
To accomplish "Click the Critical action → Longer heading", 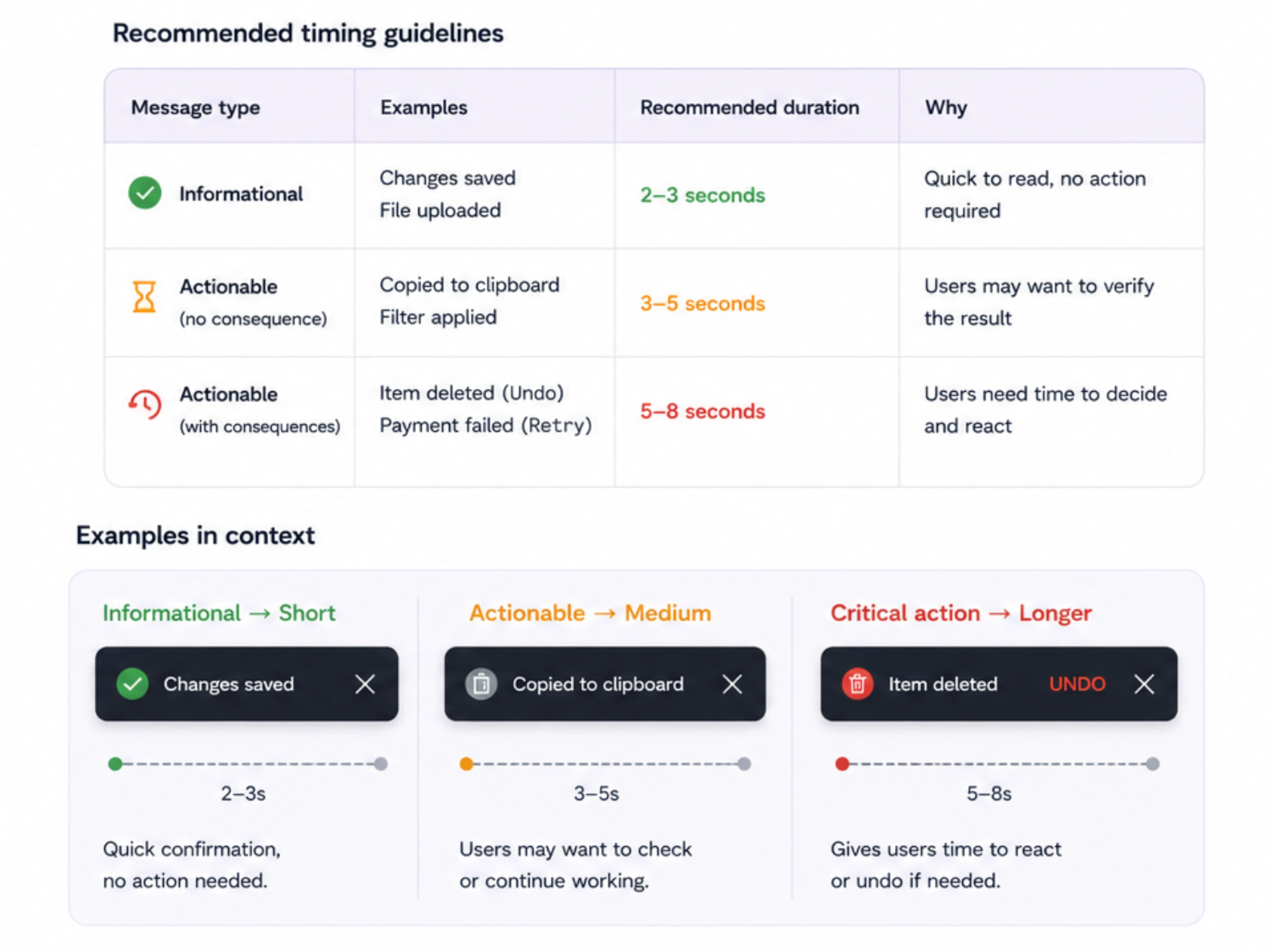I will (x=961, y=613).
